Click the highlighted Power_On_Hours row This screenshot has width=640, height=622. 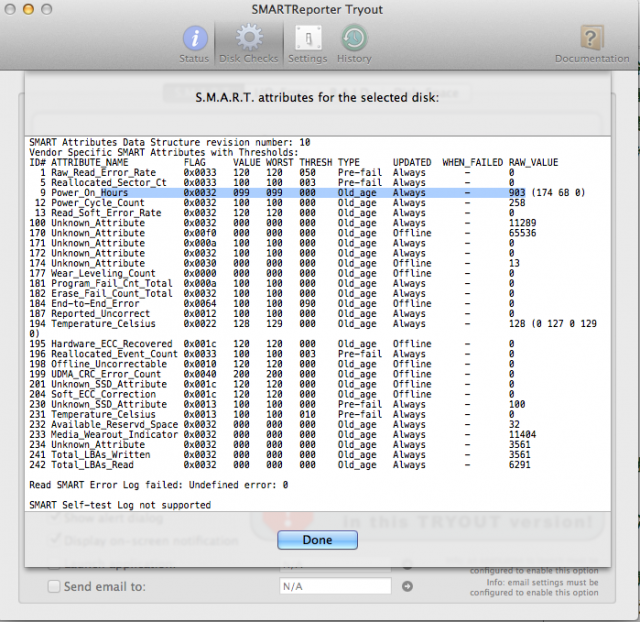click(x=307, y=193)
